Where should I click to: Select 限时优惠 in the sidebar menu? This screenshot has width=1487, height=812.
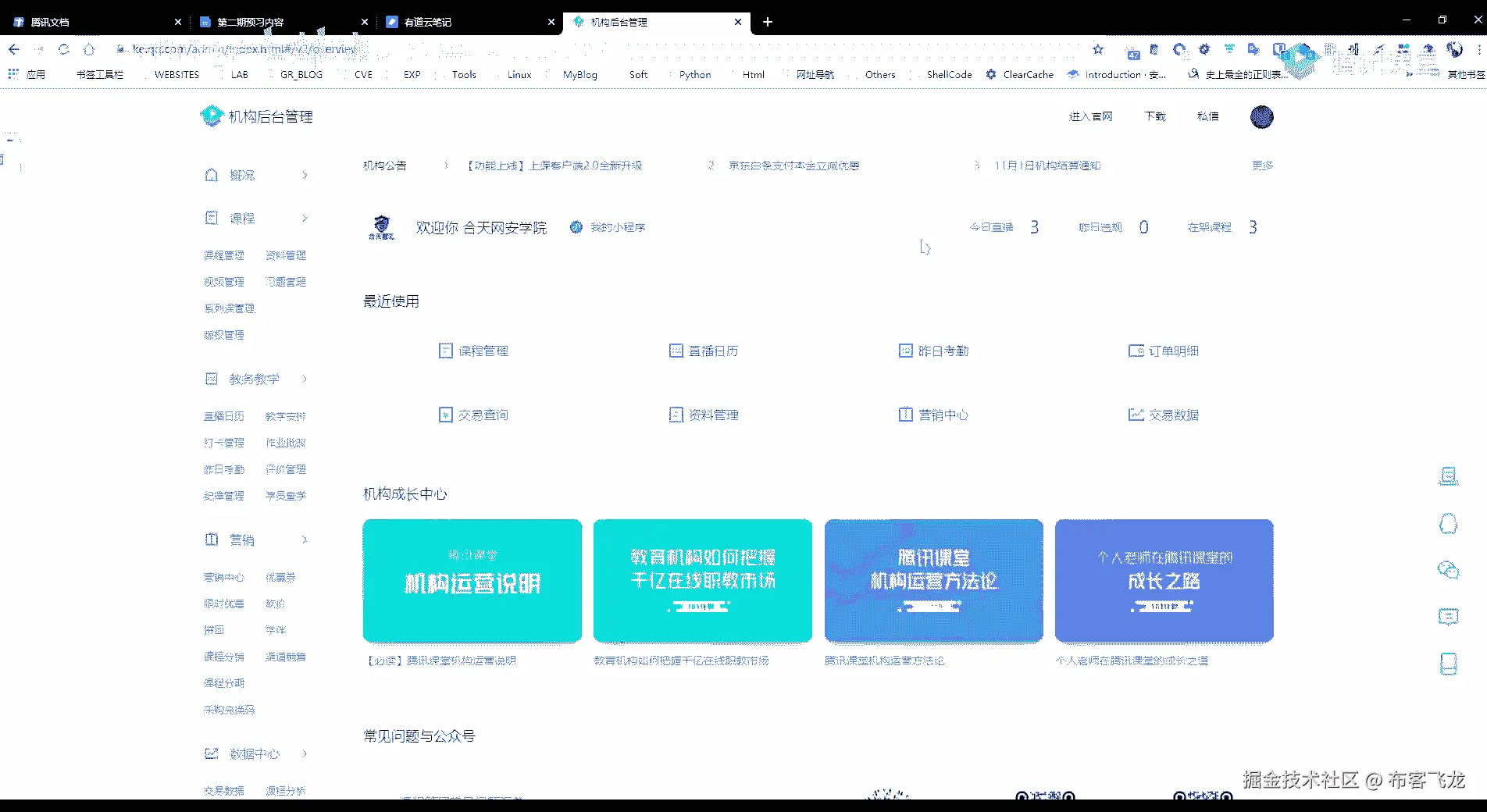(224, 604)
